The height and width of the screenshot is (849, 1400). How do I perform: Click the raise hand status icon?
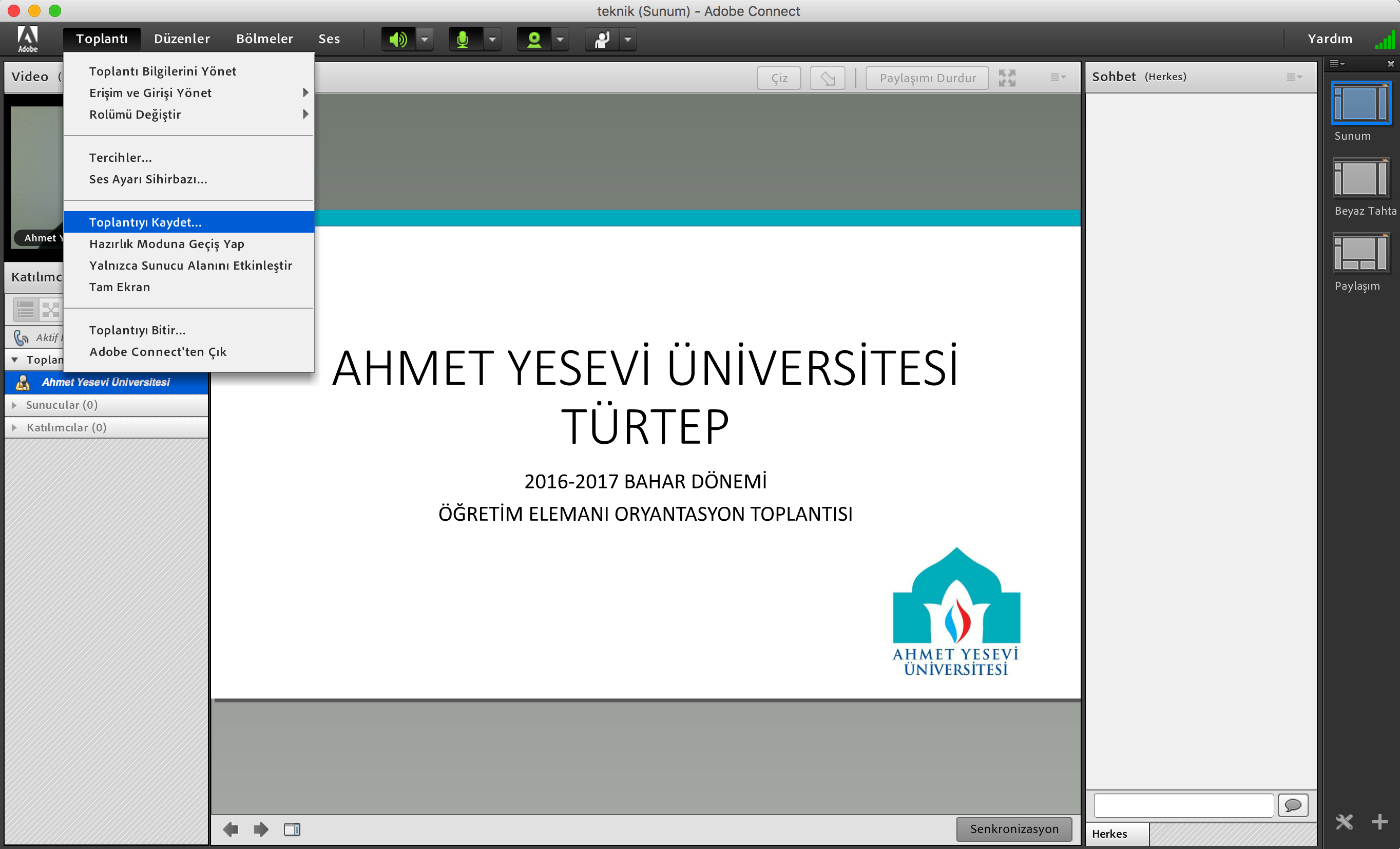pyautogui.click(x=602, y=39)
